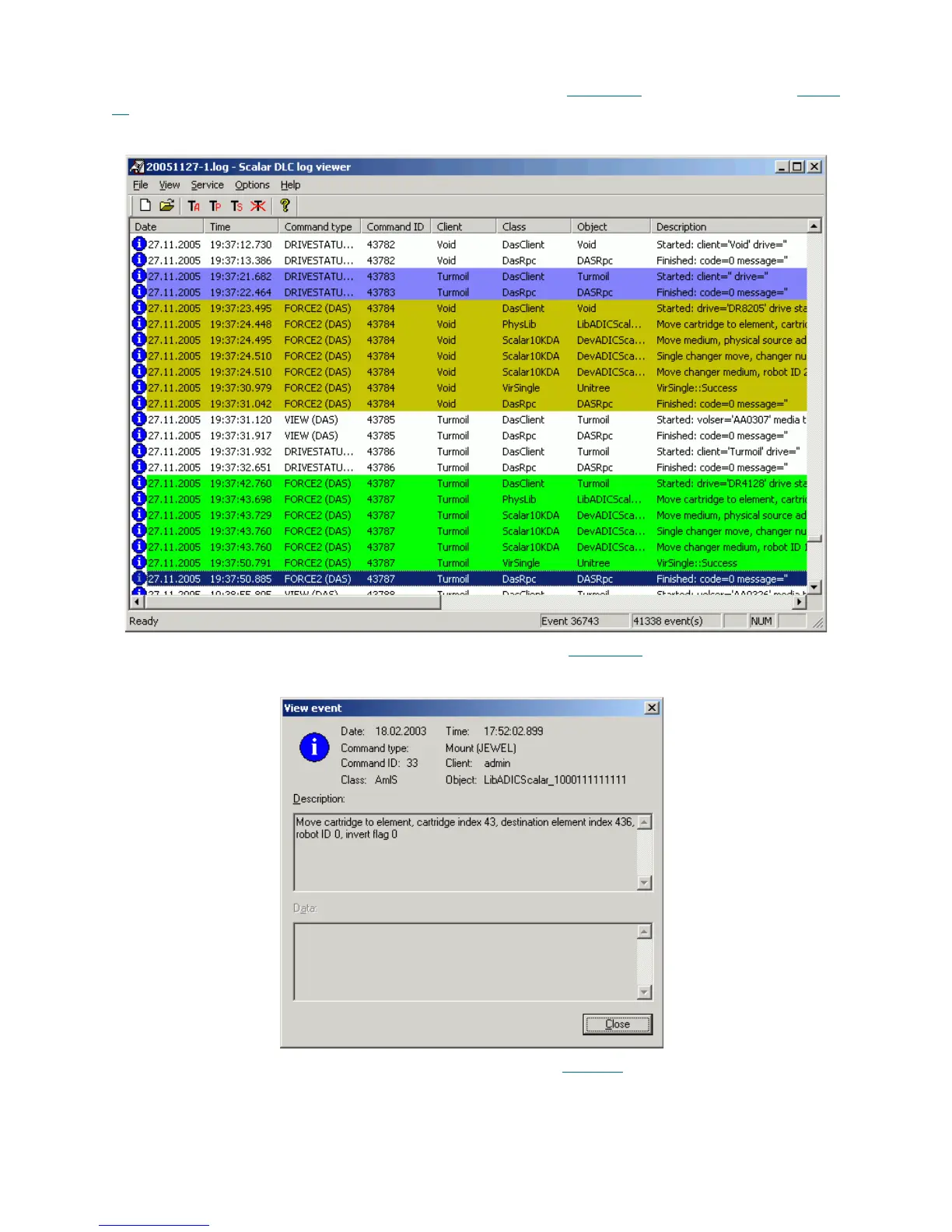Sort by the Date column header
This screenshot has height=1232, width=952.
tap(167, 226)
